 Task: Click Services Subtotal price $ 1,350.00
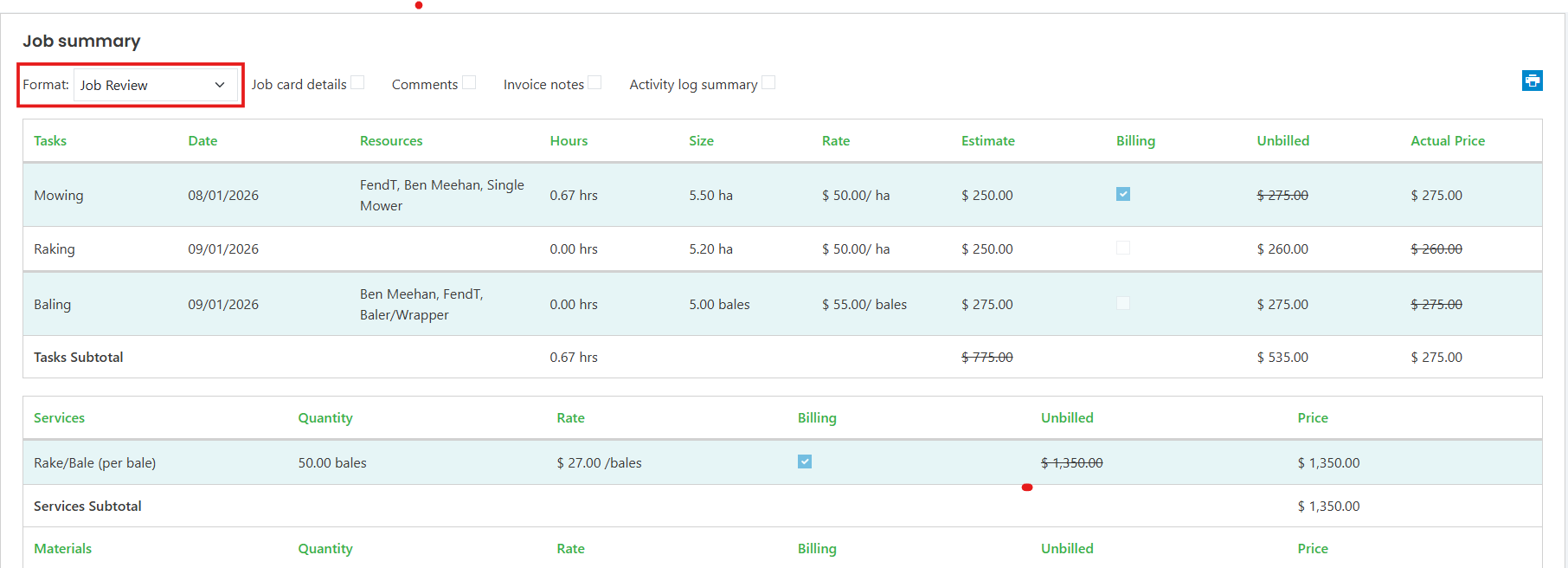click(1328, 506)
